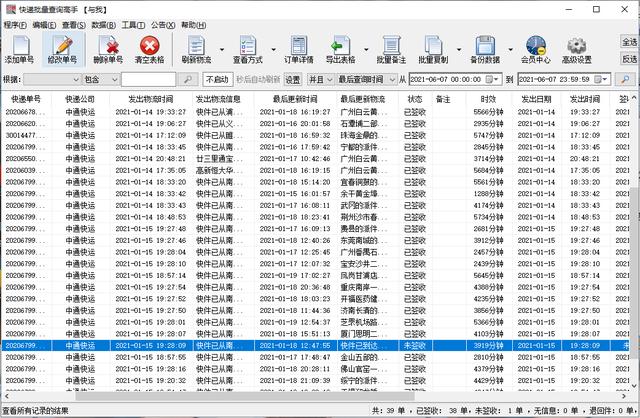Image resolution: width=640 pixels, height=418 pixels.
Task: Open the 程序(F) menu
Action: [x=15, y=25]
